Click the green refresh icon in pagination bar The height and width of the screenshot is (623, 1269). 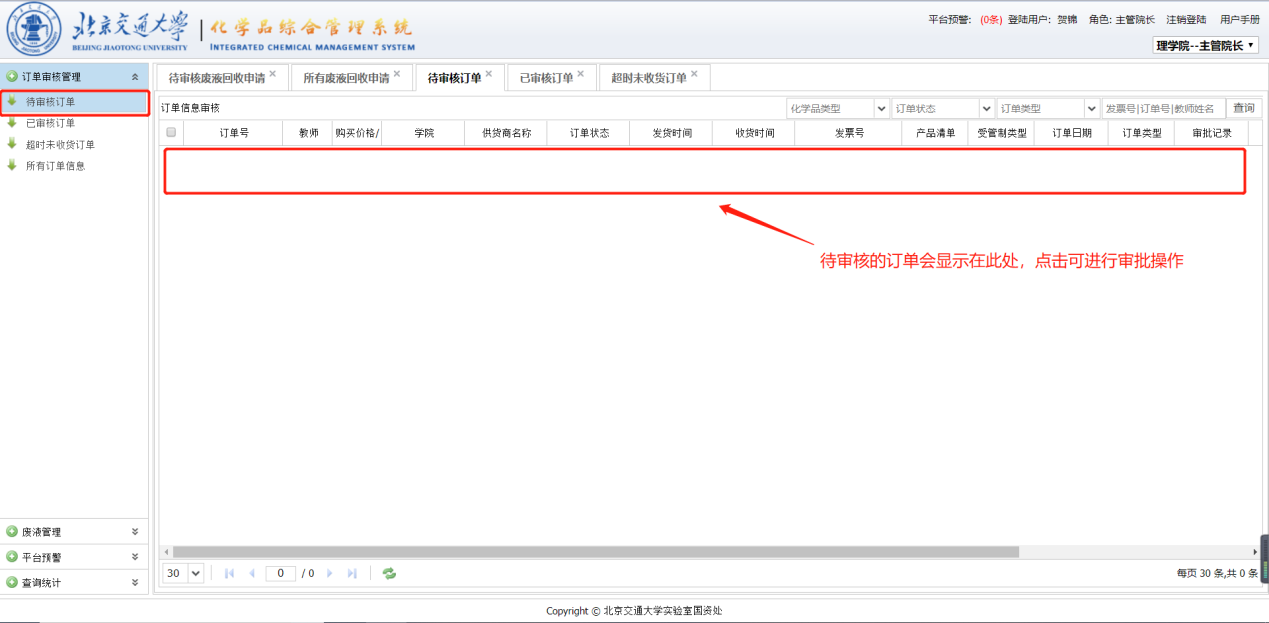[389, 573]
